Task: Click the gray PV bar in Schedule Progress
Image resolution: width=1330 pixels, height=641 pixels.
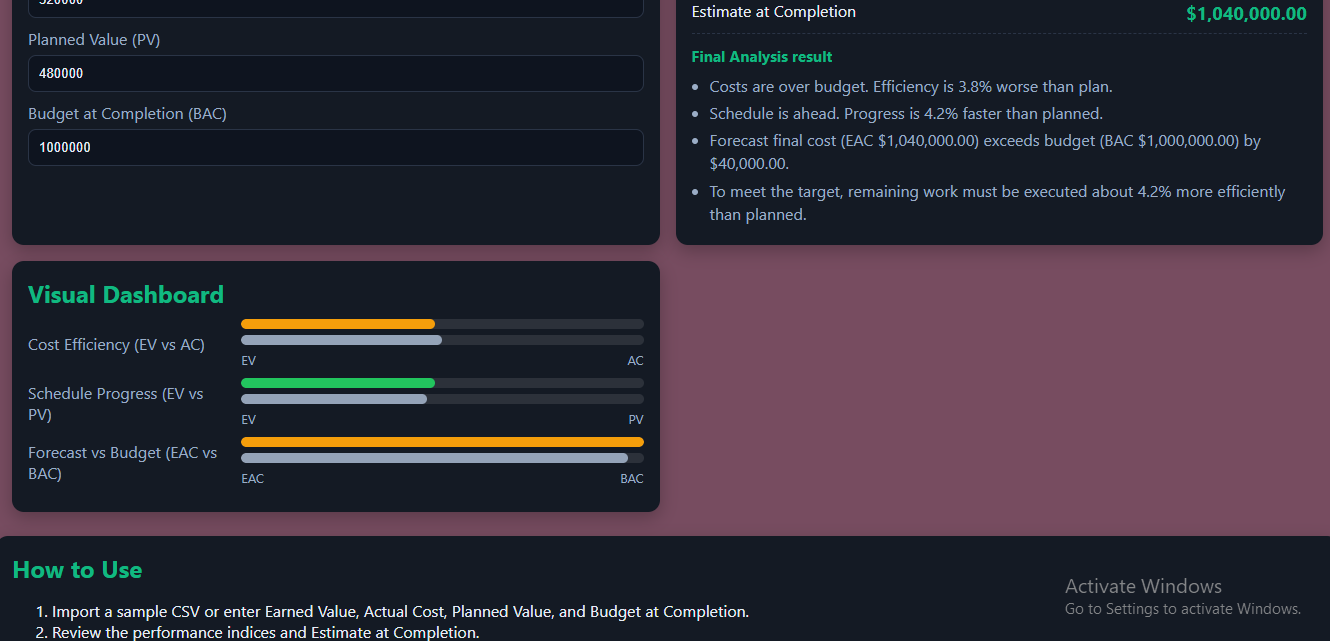Action: (334, 399)
